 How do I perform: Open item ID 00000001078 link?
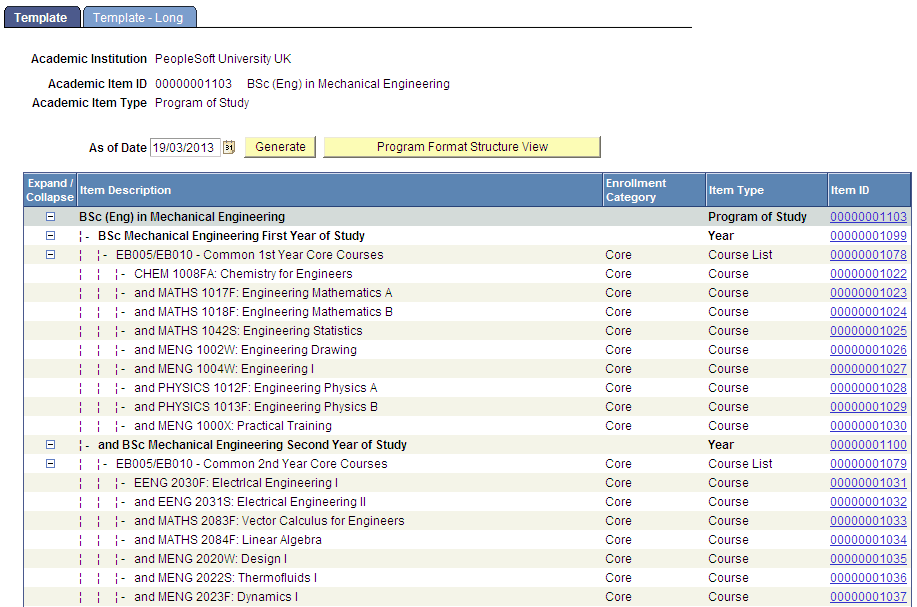pyautogui.click(x=868, y=255)
